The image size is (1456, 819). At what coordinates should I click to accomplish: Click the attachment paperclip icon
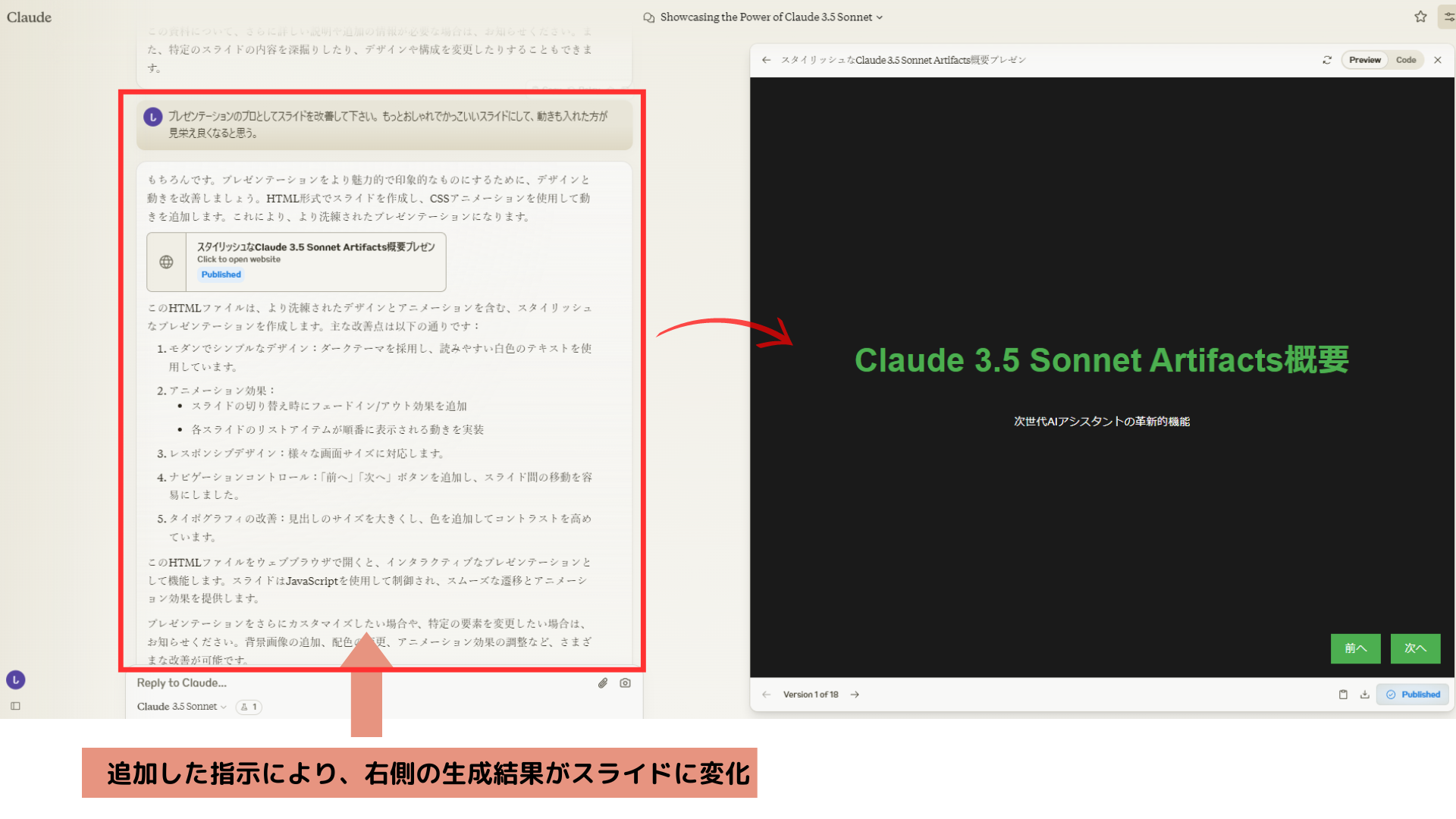coord(603,683)
